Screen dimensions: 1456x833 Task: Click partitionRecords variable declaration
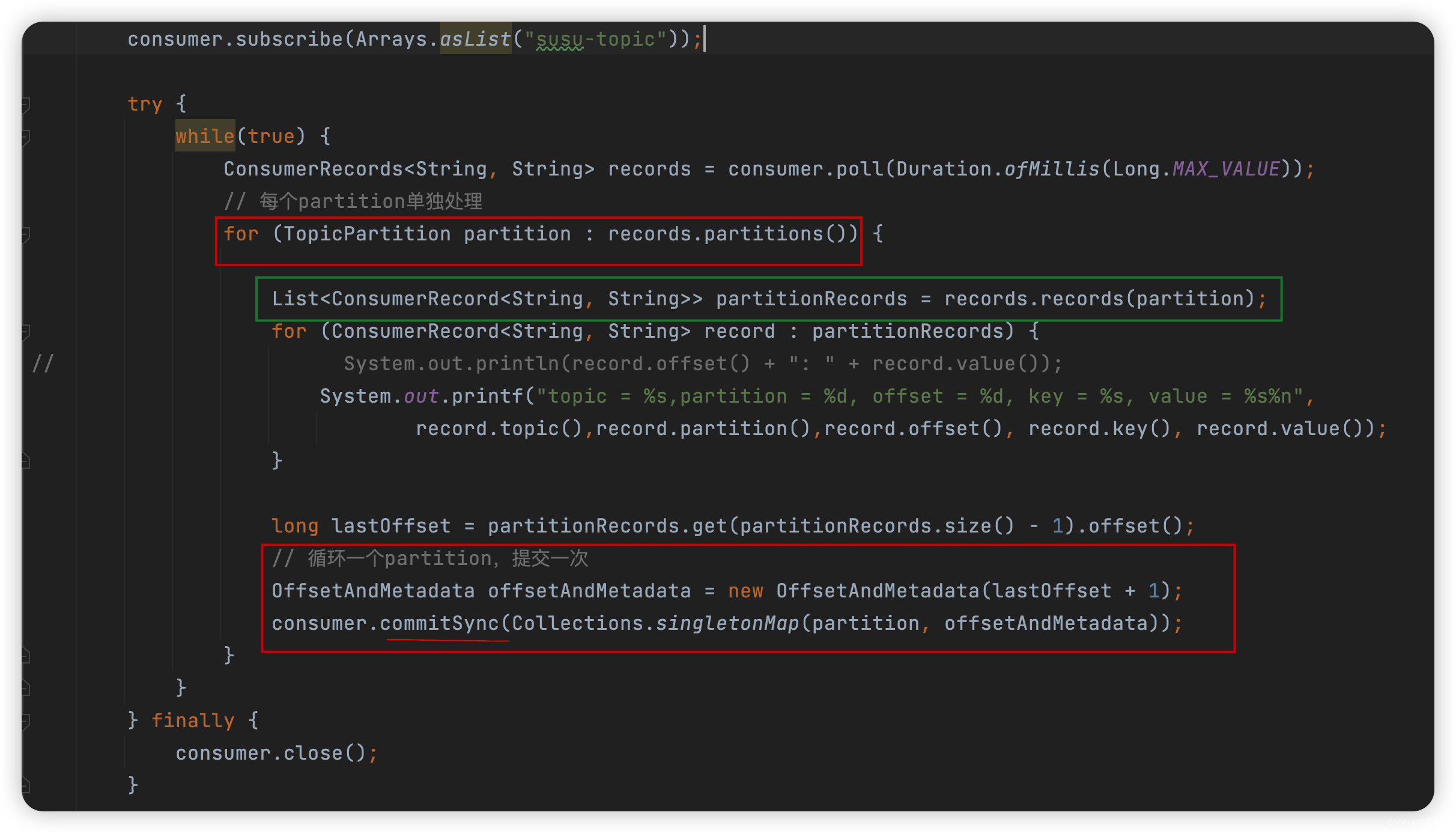pyautogui.click(x=811, y=299)
